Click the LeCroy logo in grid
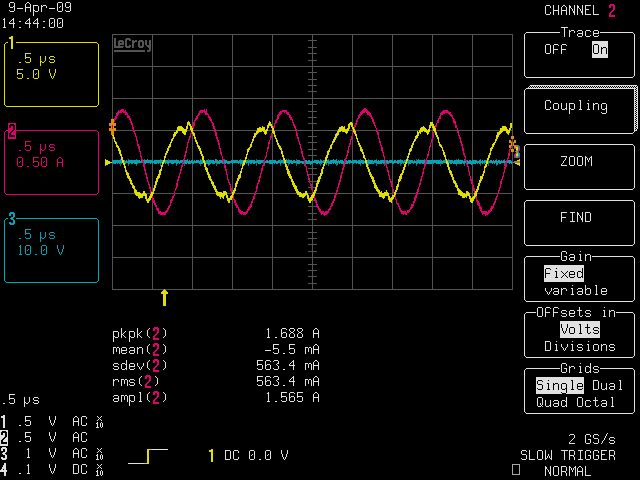The height and width of the screenshot is (480, 640). (132, 44)
